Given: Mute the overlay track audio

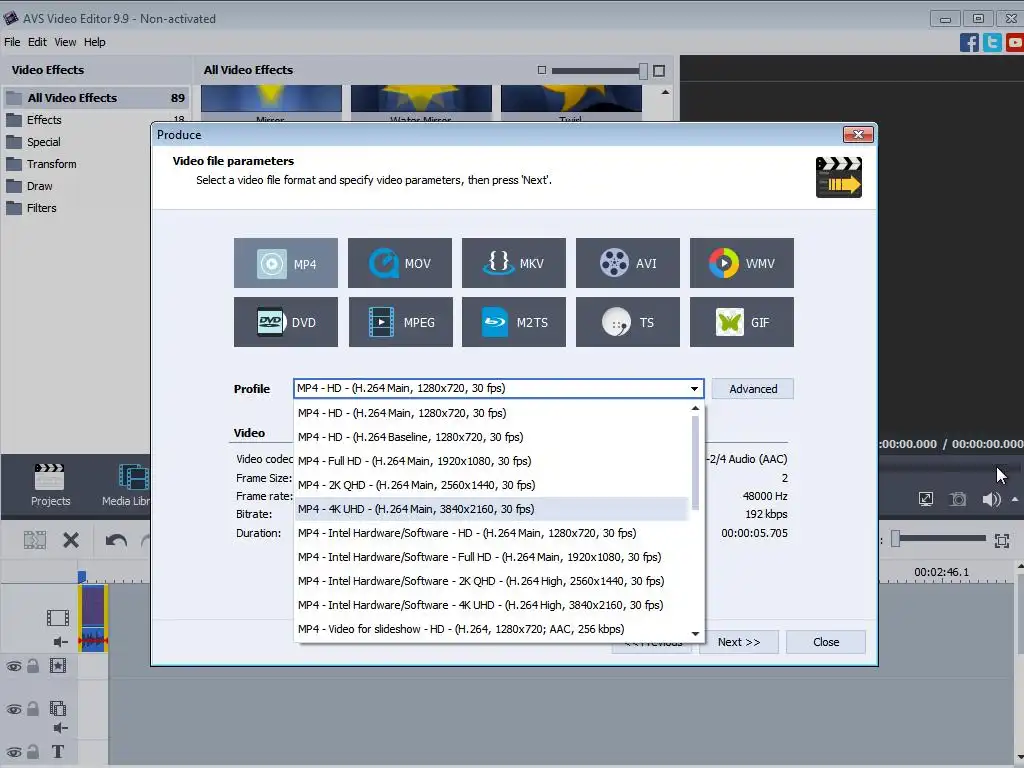Looking at the screenshot, I should pyautogui.click(x=60, y=728).
